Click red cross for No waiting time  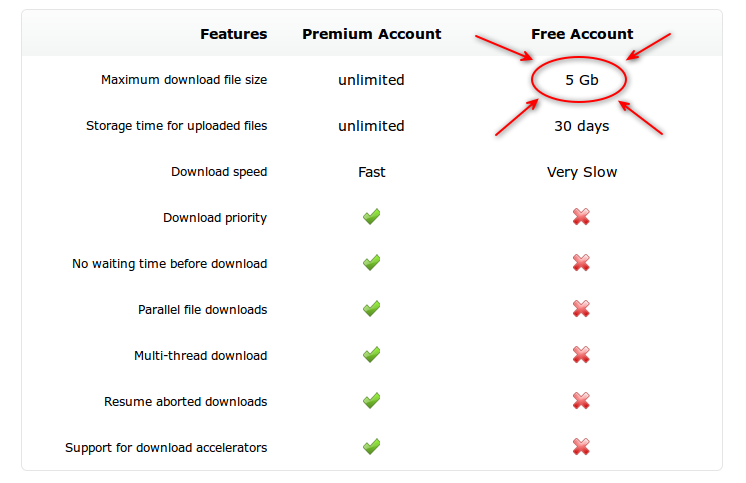[x=581, y=263]
